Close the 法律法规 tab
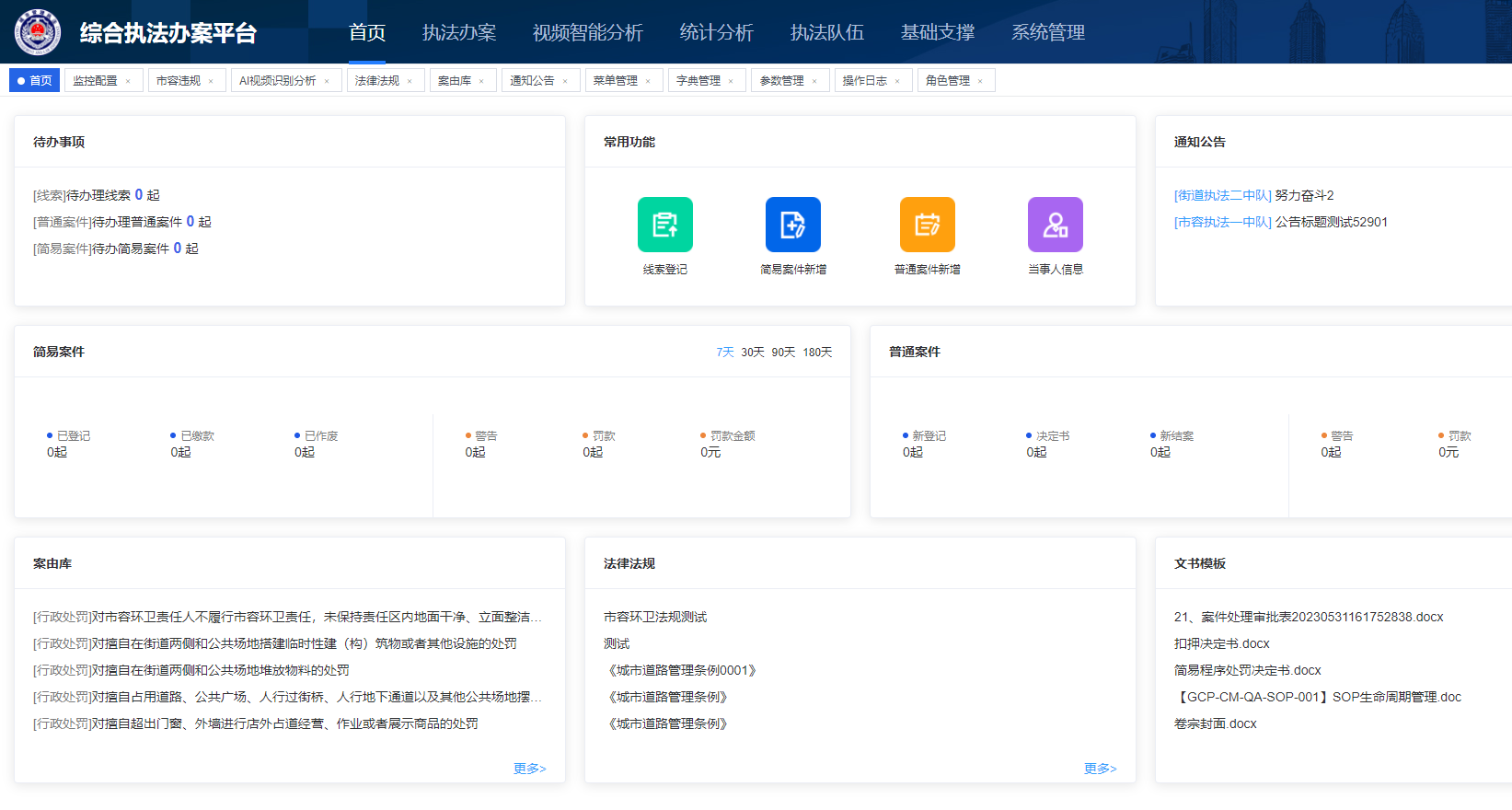The height and width of the screenshot is (810, 1512). pos(410,81)
